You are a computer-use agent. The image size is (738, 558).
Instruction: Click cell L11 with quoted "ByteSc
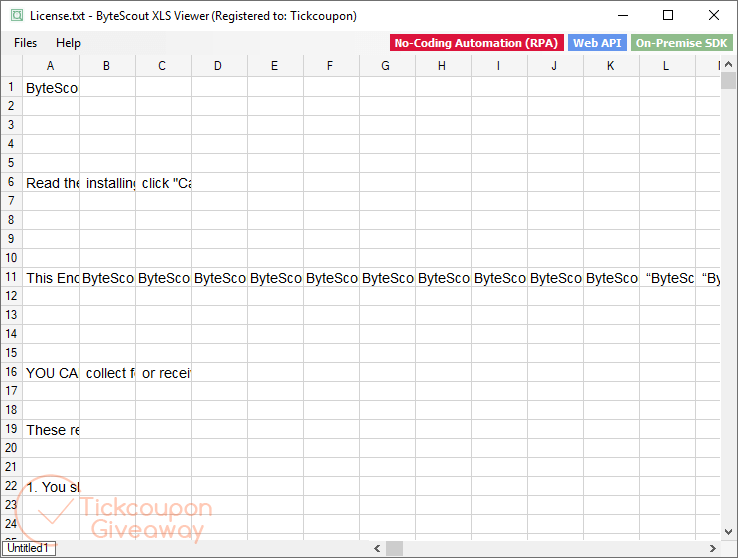point(667,278)
